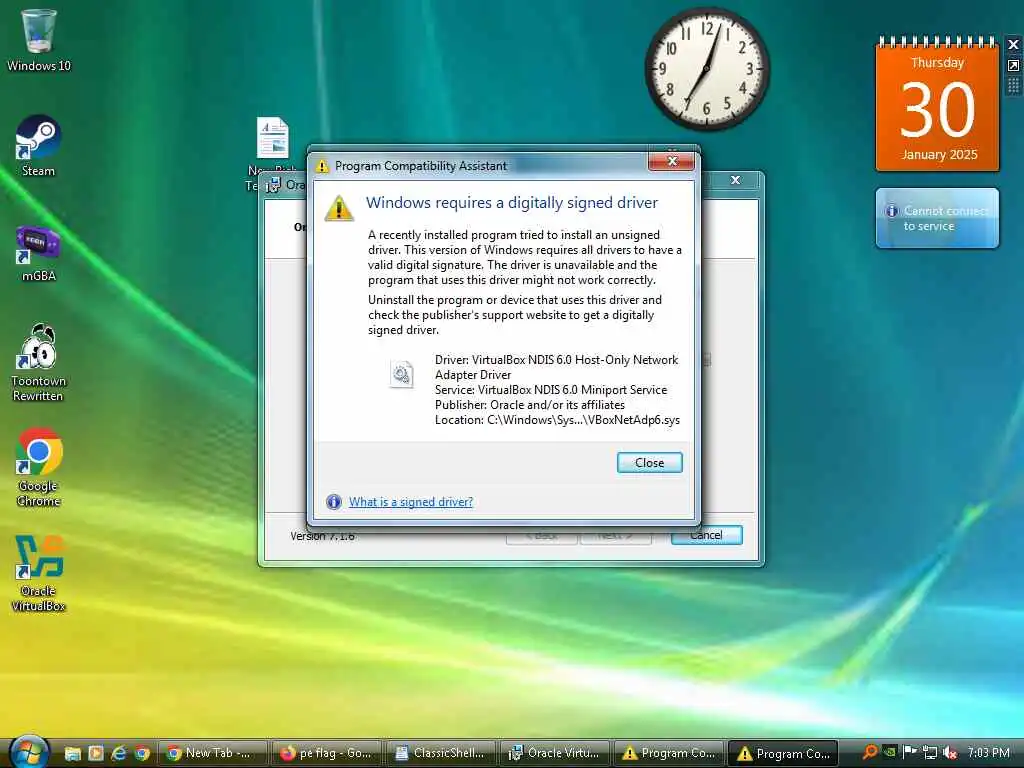
Task: Launch the mGBA desktop shortcut
Action: click(x=39, y=253)
